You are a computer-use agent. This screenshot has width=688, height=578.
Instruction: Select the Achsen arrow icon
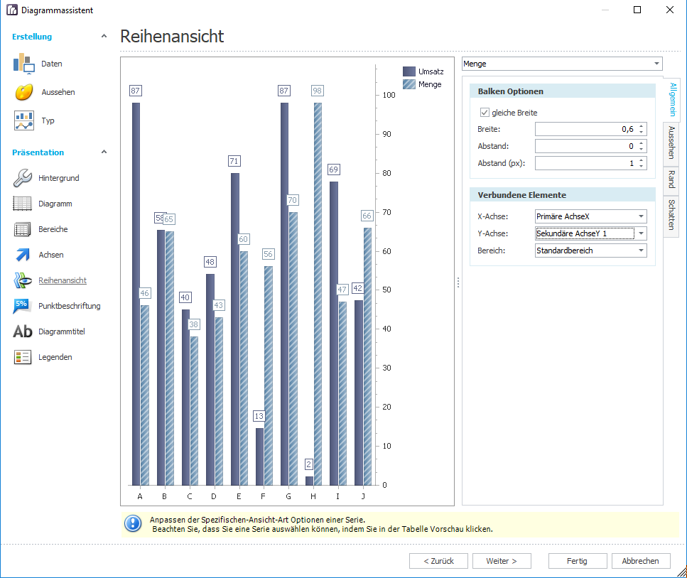click(22, 255)
